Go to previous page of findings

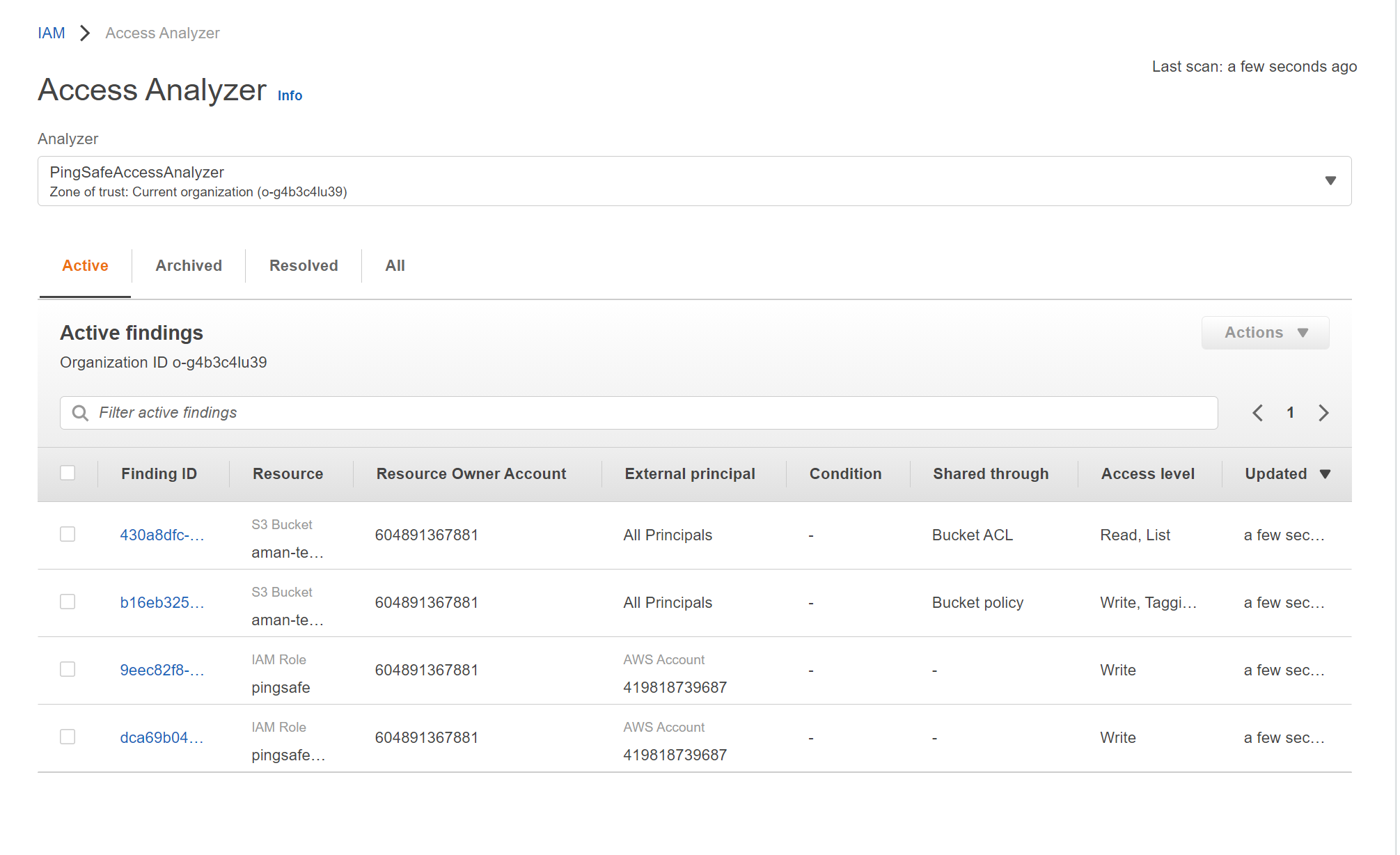click(x=1257, y=413)
